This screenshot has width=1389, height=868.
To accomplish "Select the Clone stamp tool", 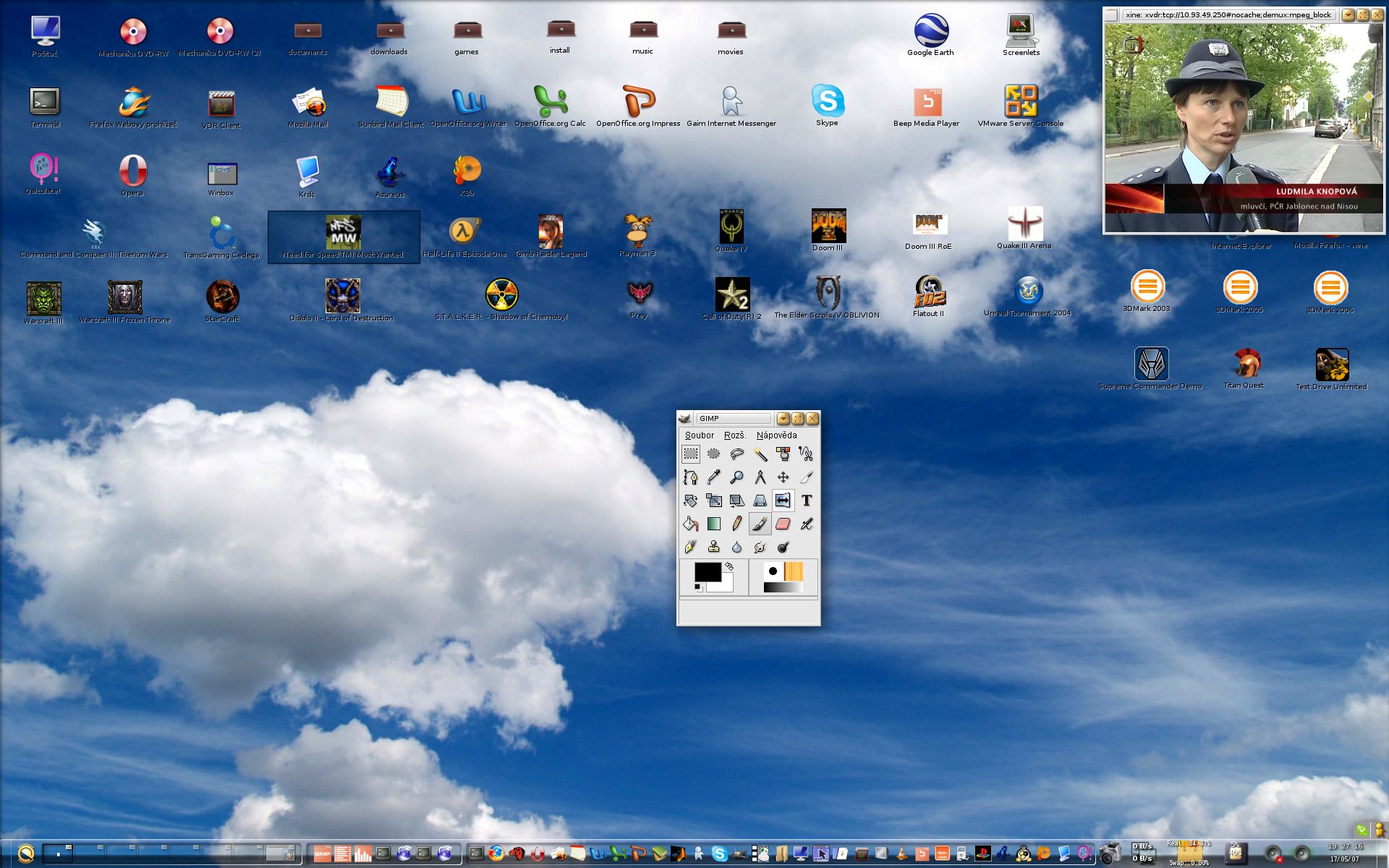I will (x=714, y=547).
